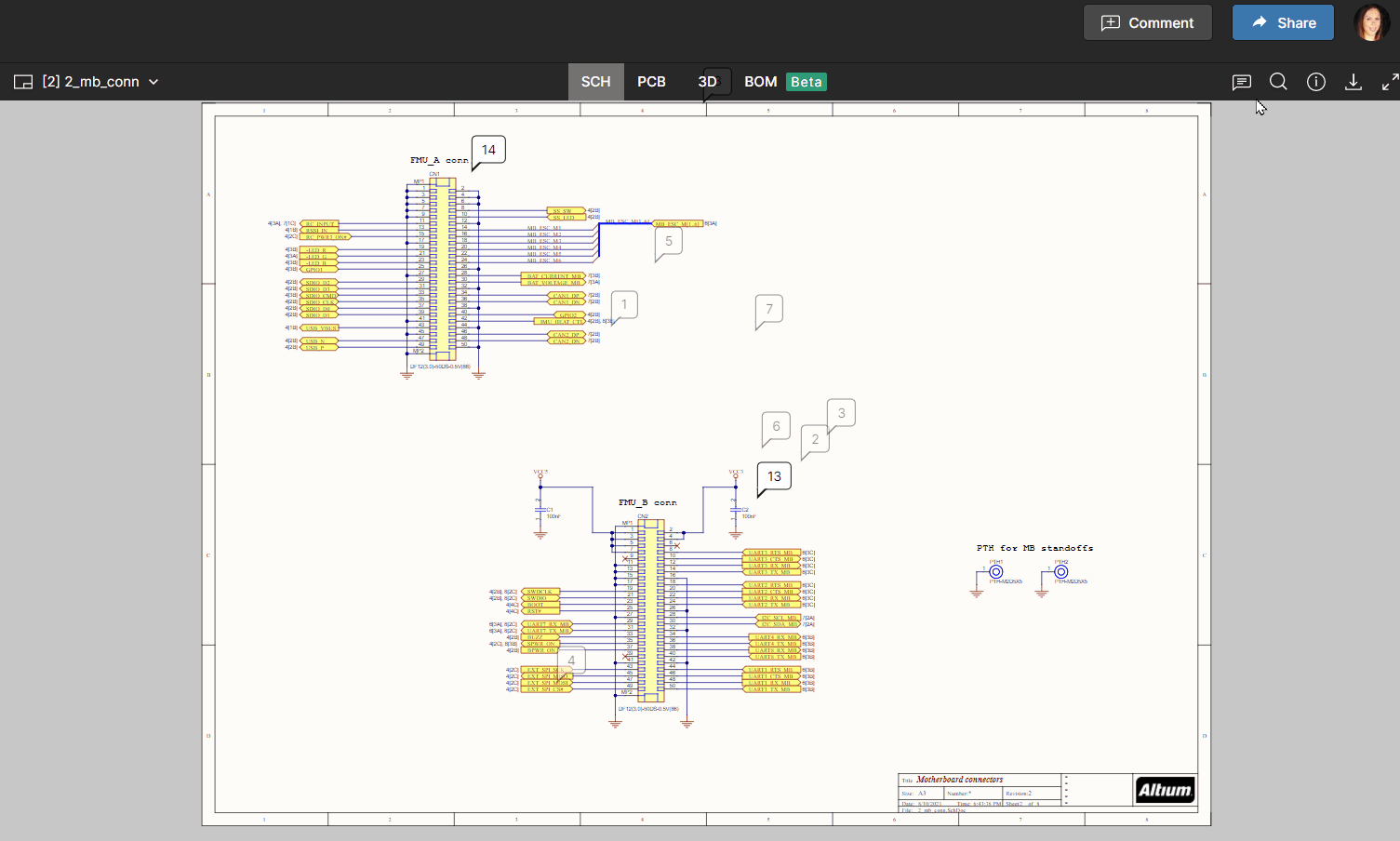The width and height of the screenshot is (1400, 841).
Task: Click comment marker 13 near FMU_B conn
Action: (774, 476)
